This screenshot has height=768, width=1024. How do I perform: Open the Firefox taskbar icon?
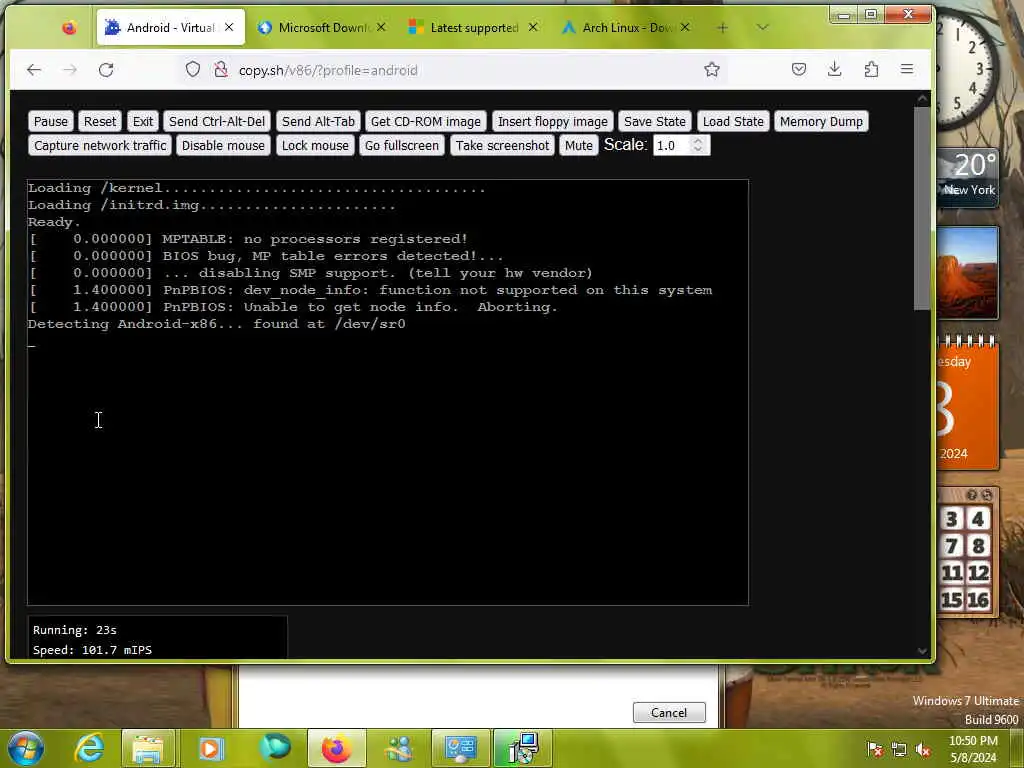336,748
